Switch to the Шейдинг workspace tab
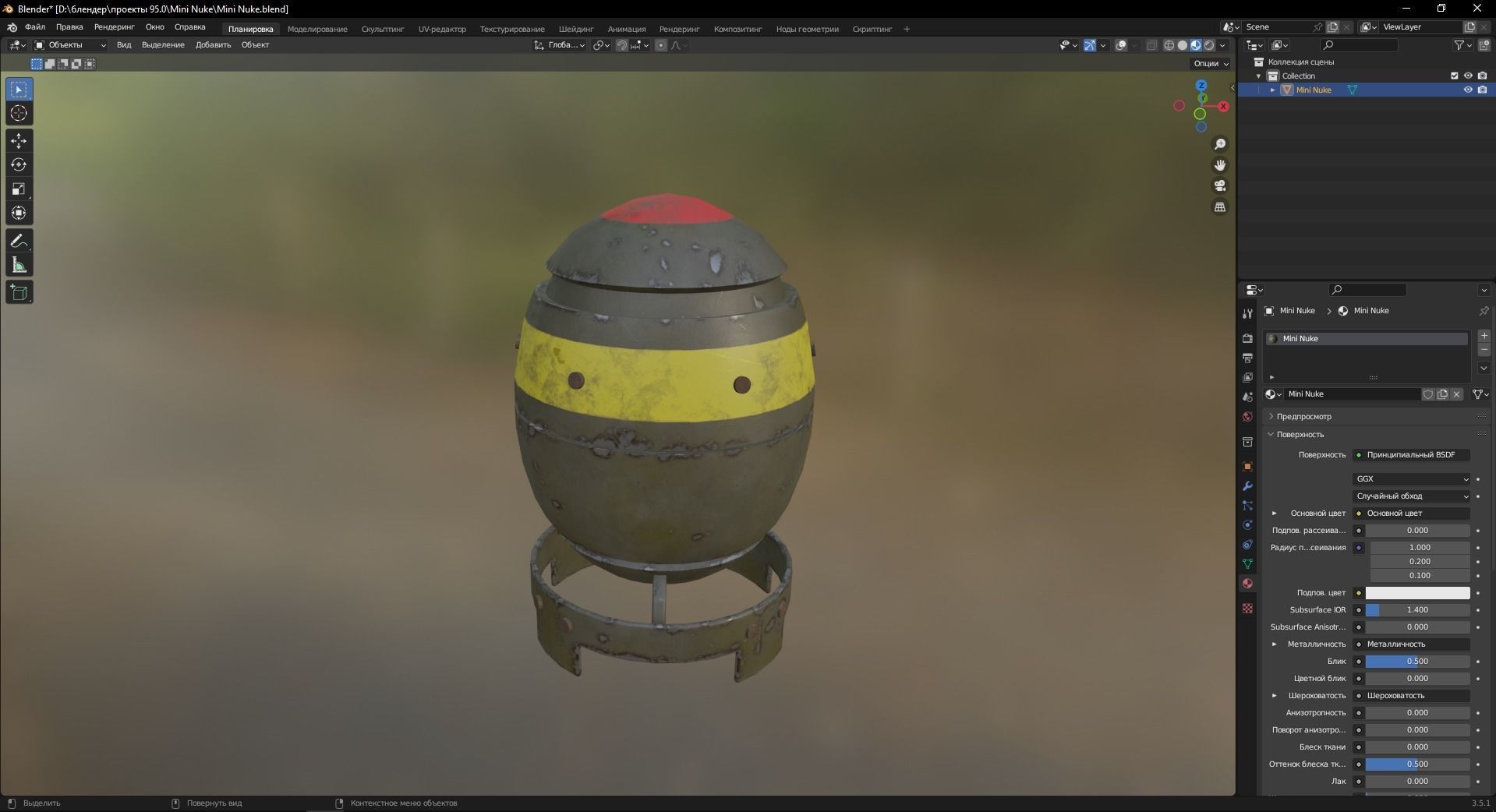The image size is (1496, 812). (x=576, y=30)
